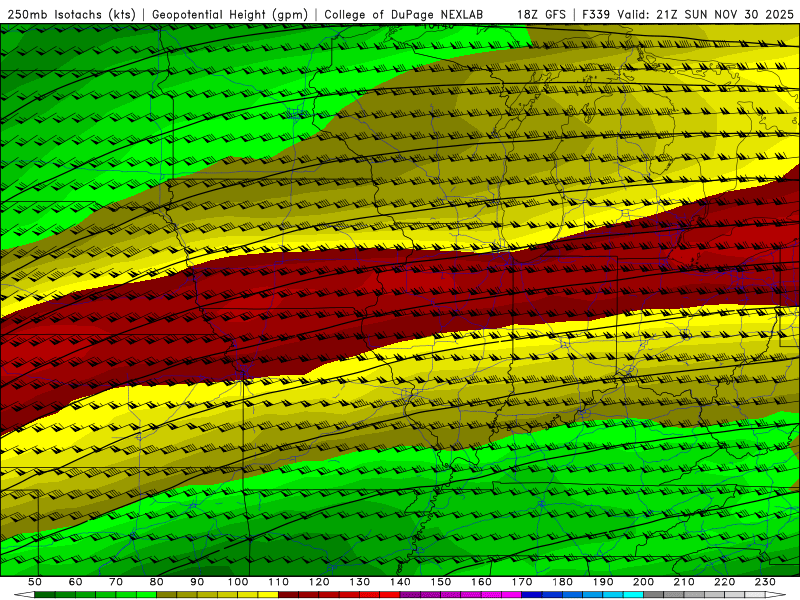
Task: Click the 80 knot legend label
Action: [x=157, y=582]
